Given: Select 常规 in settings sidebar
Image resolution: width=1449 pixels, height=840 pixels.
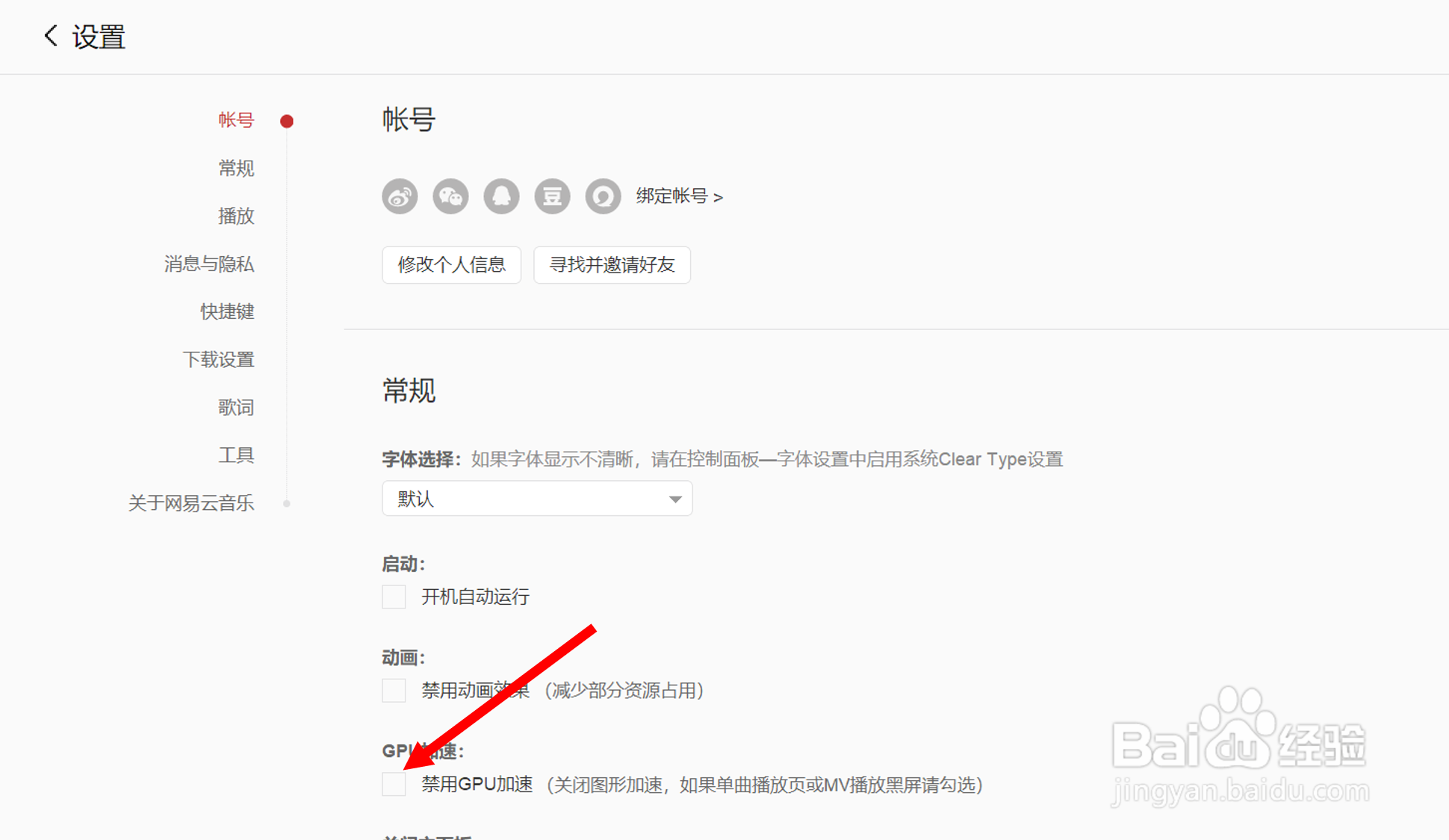Looking at the screenshot, I should coord(236,168).
